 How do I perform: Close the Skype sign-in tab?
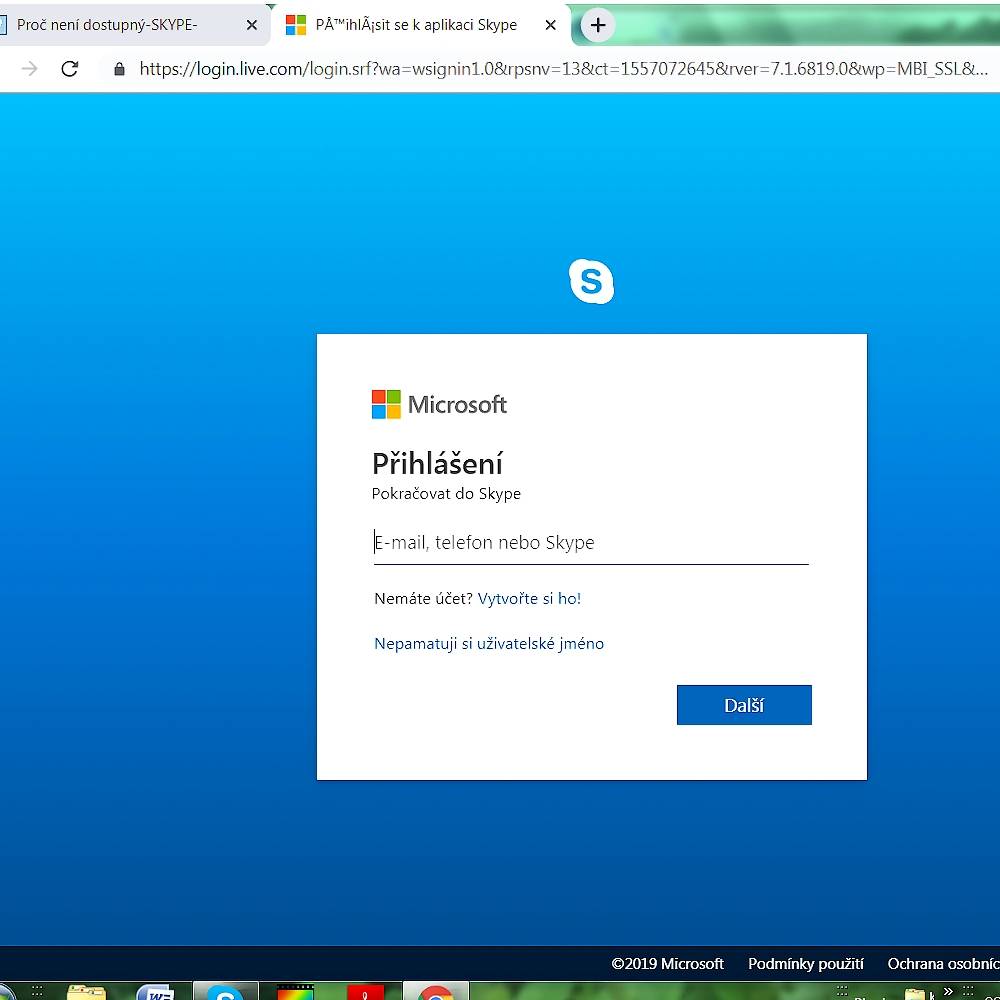tap(550, 25)
